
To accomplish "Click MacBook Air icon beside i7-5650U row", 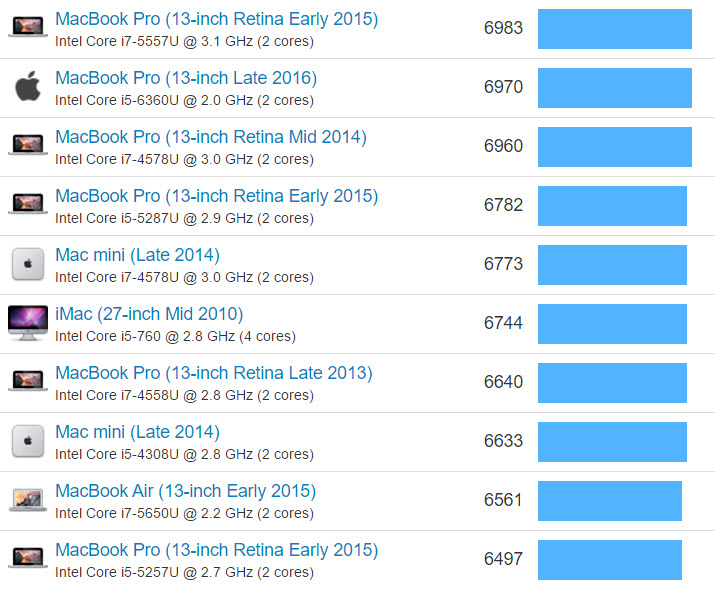I will (28, 500).
